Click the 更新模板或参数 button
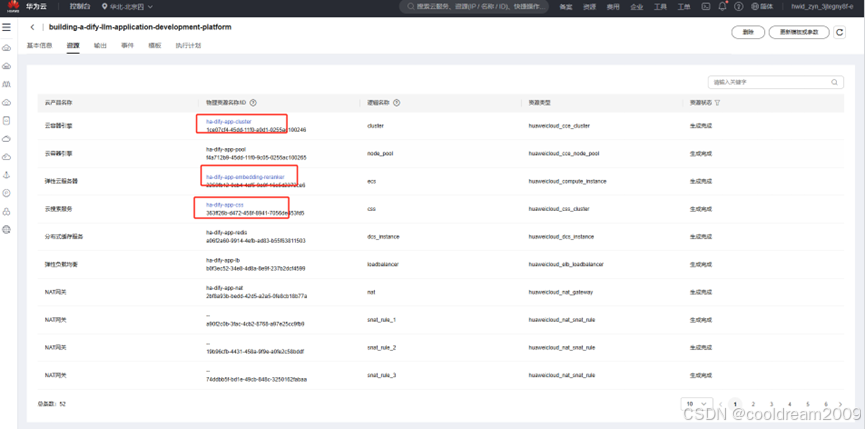Image resolution: width=865 pixels, height=429 pixels. click(799, 33)
